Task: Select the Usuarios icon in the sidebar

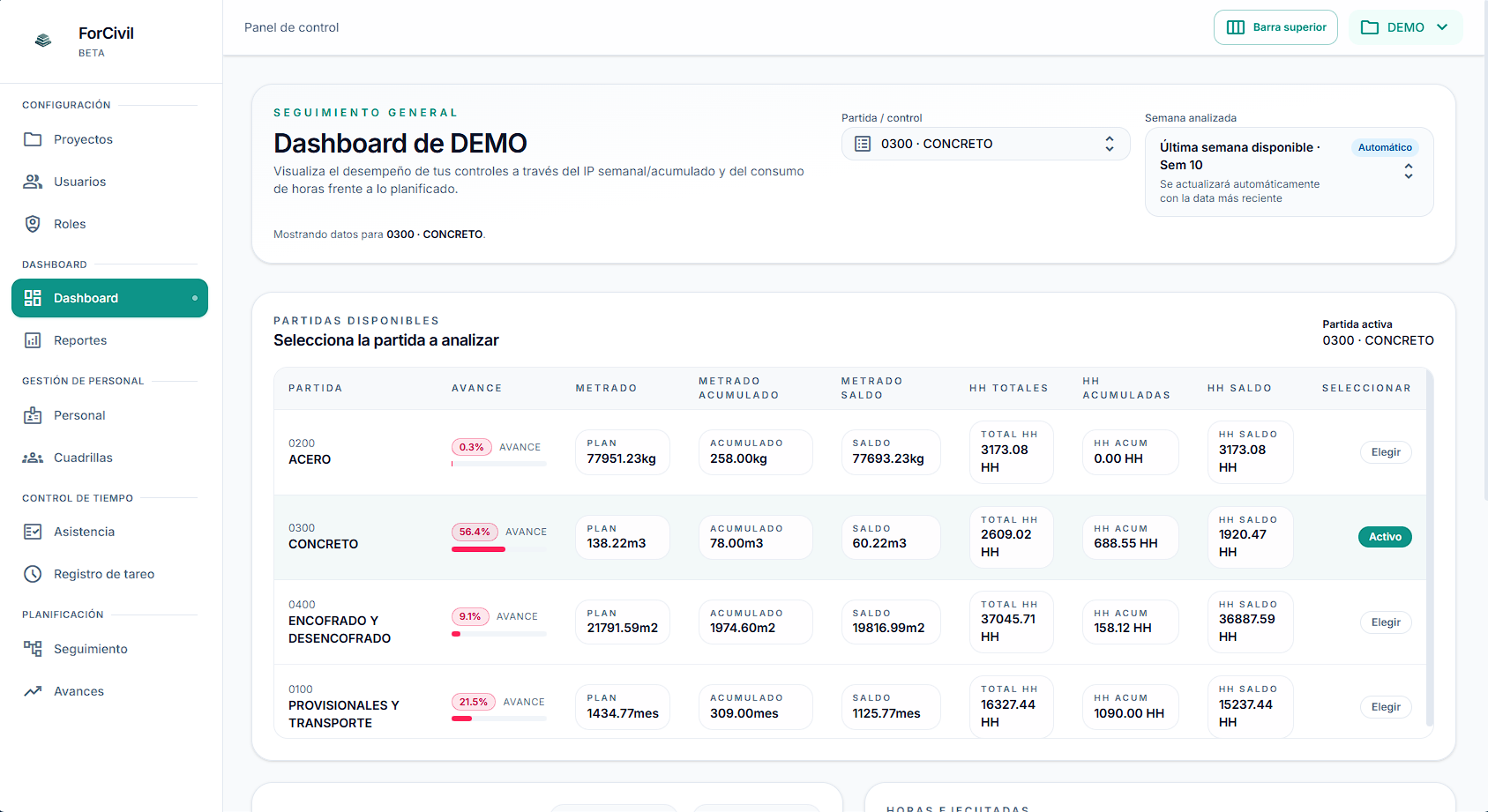Action: tap(33, 181)
